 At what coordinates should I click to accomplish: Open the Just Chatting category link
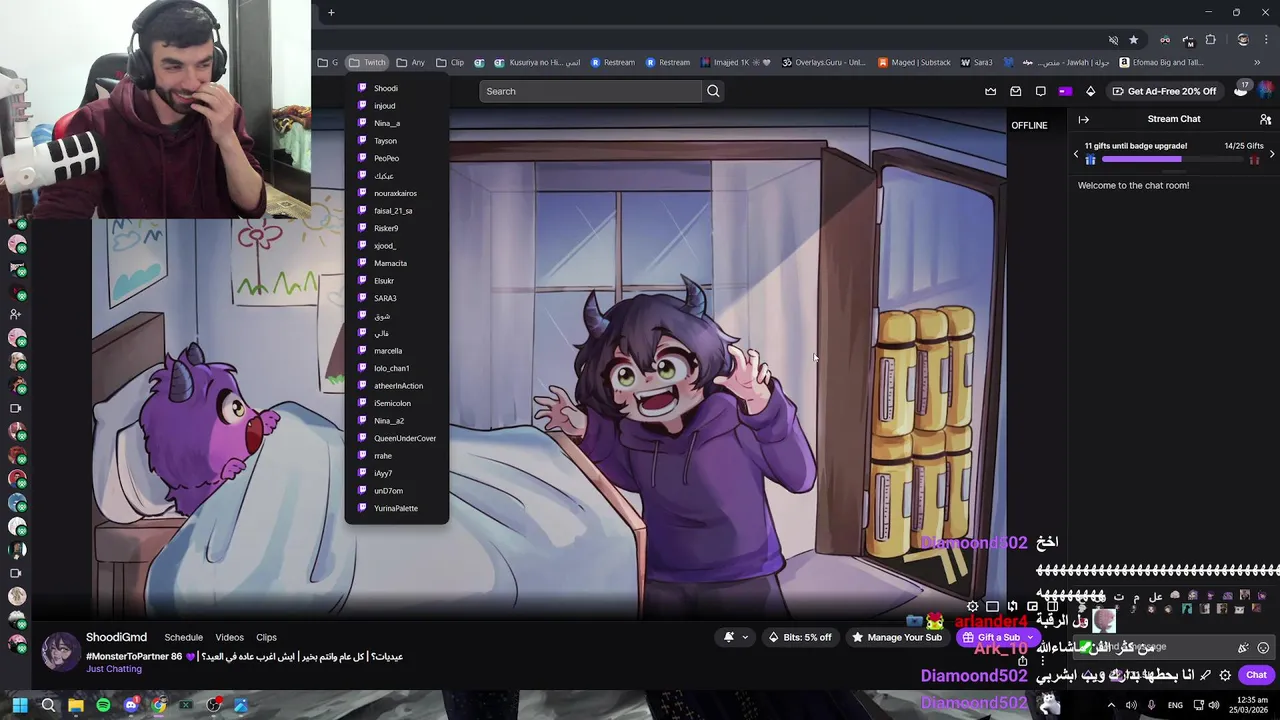click(114, 669)
